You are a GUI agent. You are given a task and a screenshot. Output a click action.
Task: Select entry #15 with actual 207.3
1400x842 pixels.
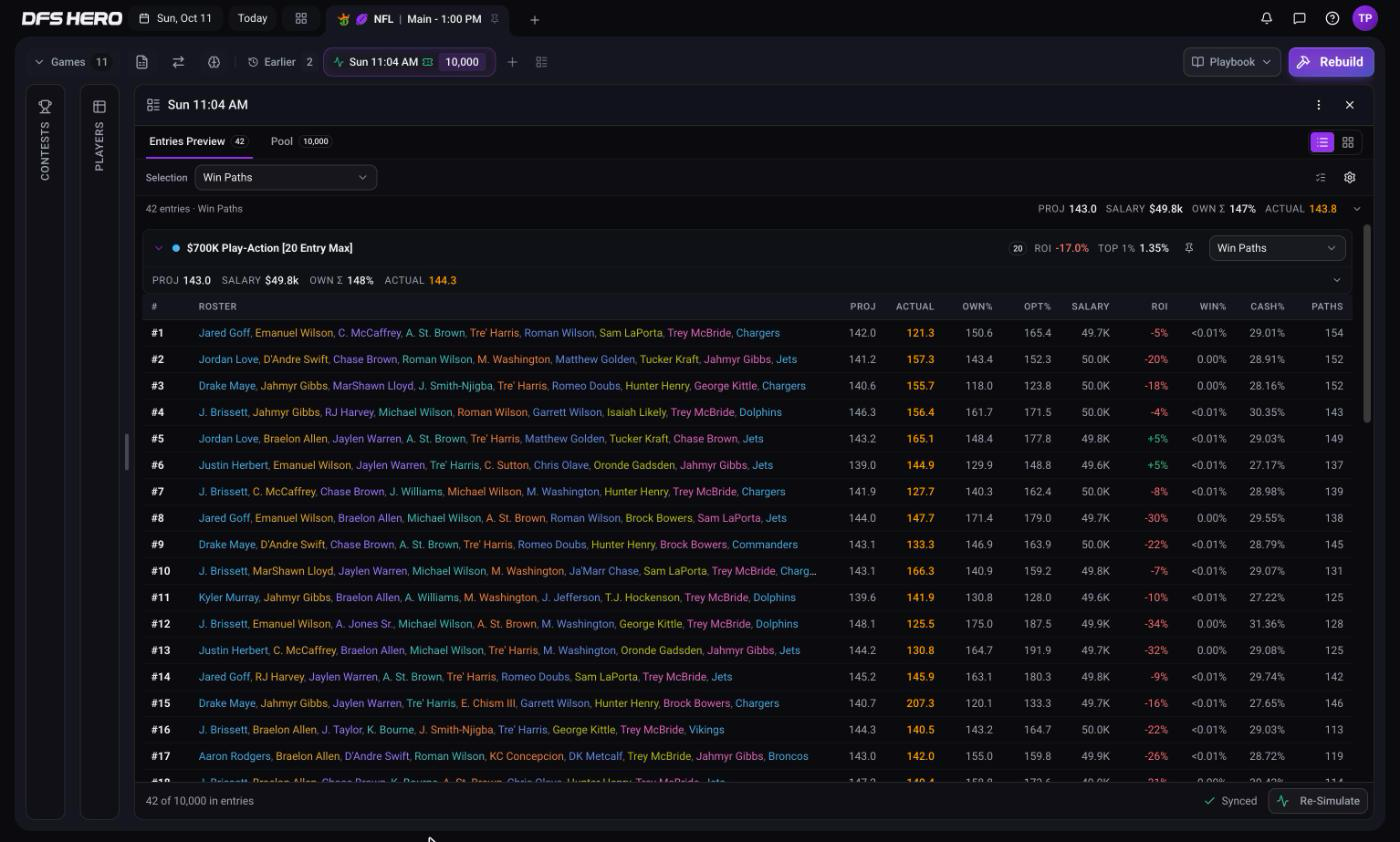[x=746, y=703]
